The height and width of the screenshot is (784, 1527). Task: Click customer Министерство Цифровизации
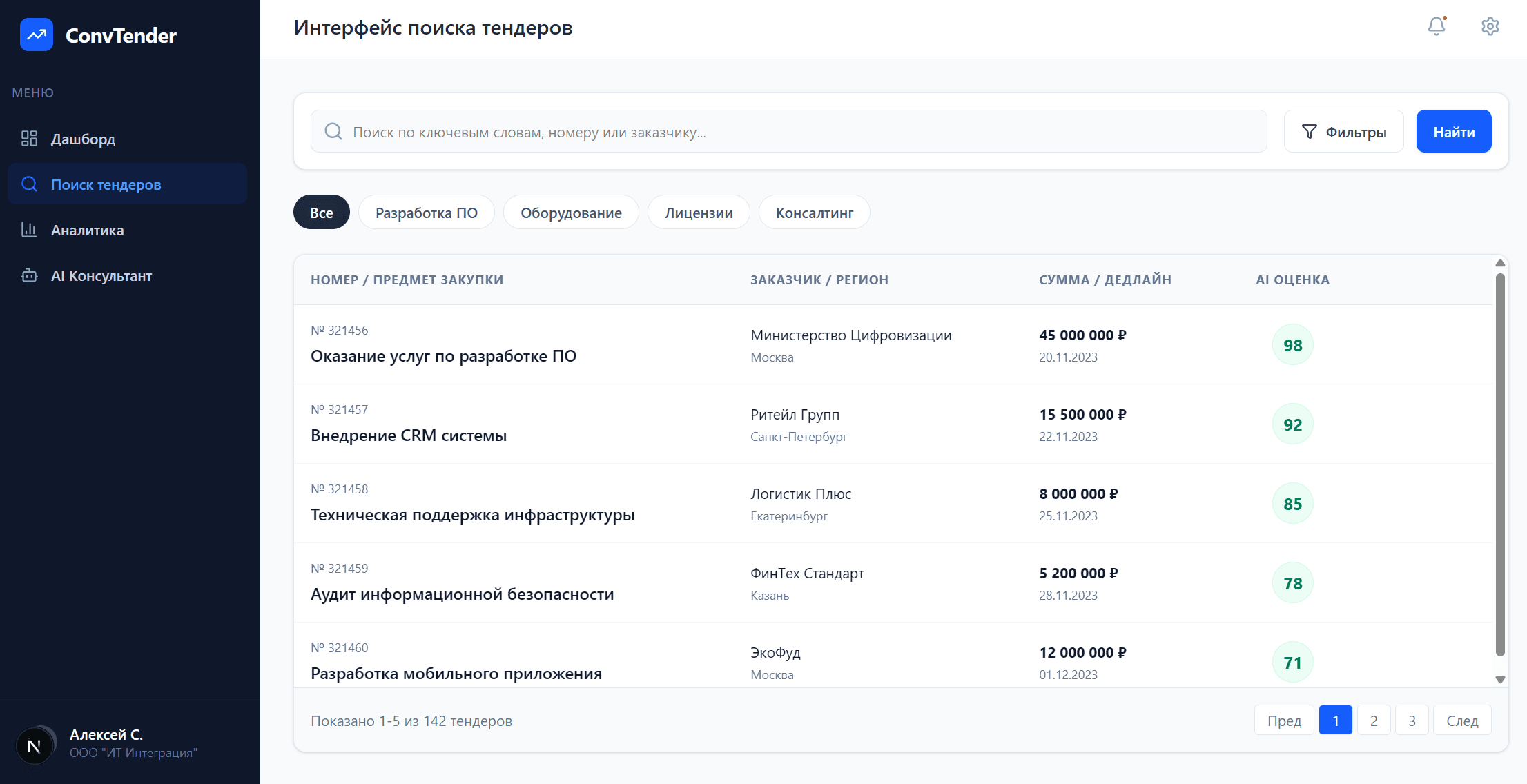click(x=851, y=335)
